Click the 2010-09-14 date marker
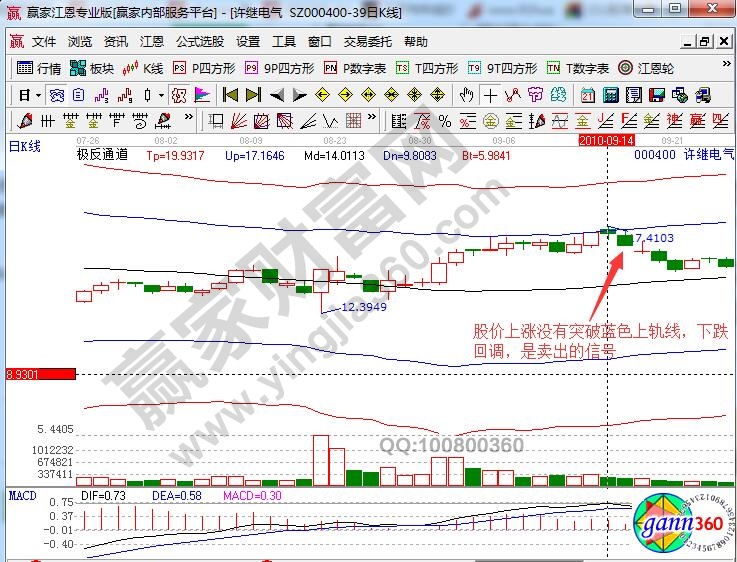The height and width of the screenshot is (562, 737). point(606,141)
